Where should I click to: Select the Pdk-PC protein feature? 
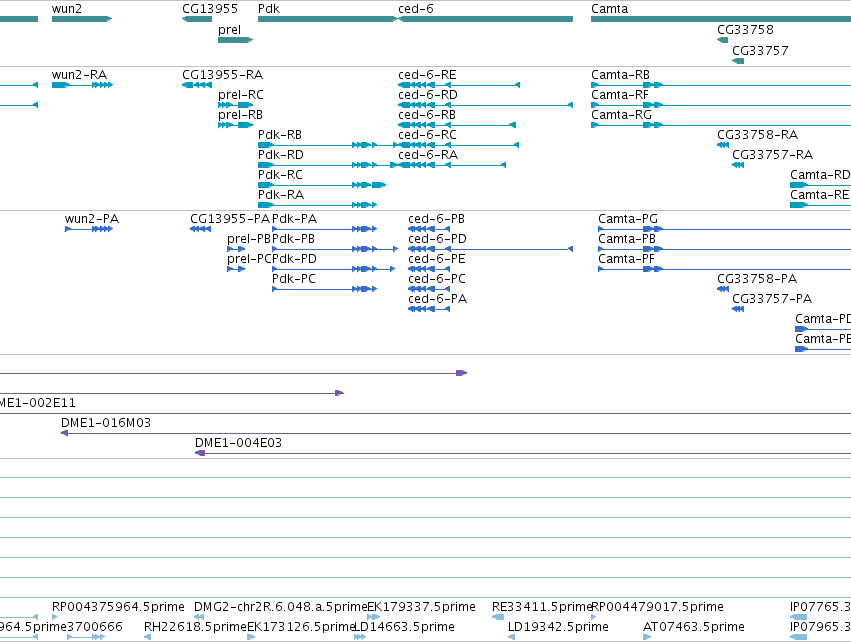tap(325, 289)
